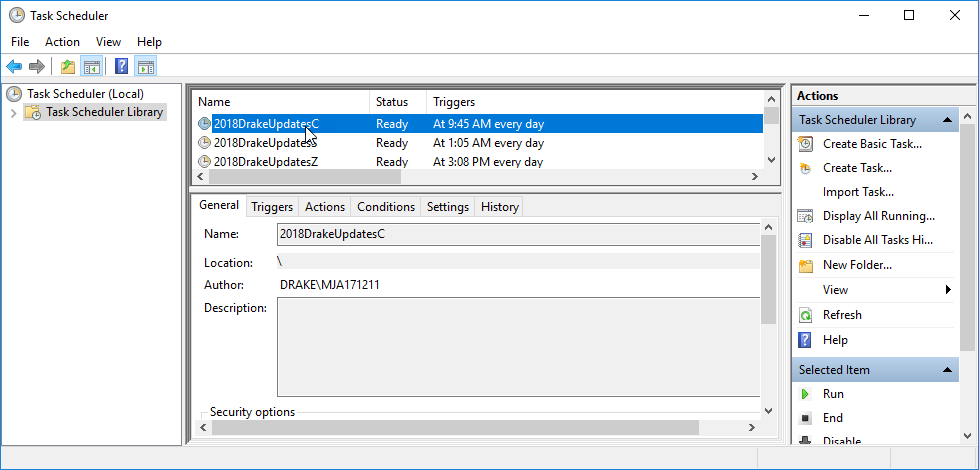This screenshot has width=979, height=470.
Task: Switch to the History tab
Action: pyautogui.click(x=499, y=207)
